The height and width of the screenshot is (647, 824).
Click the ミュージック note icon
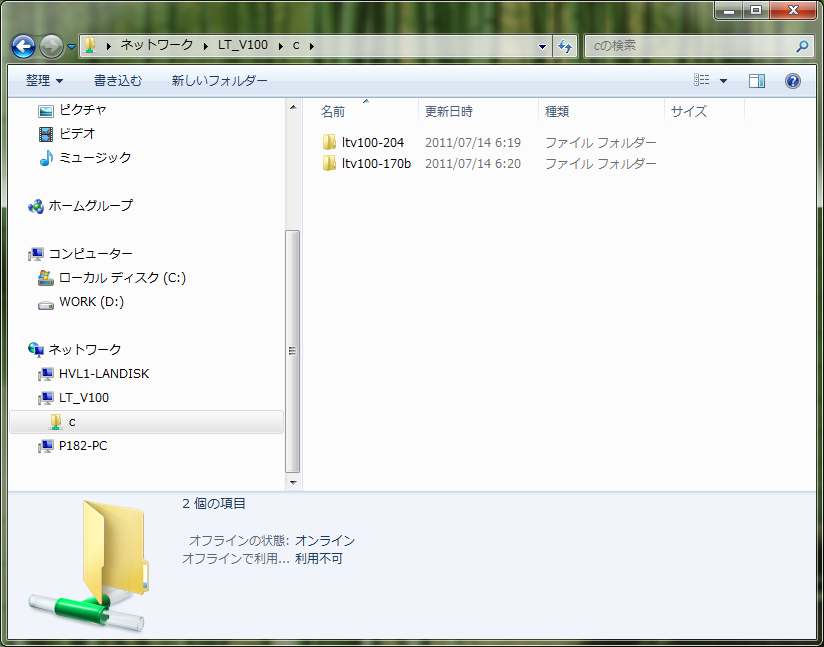coord(46,158)
